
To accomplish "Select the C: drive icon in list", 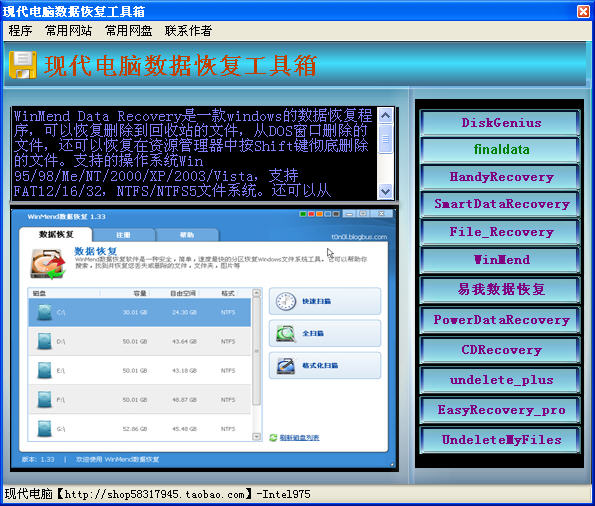I will point(44,312).
